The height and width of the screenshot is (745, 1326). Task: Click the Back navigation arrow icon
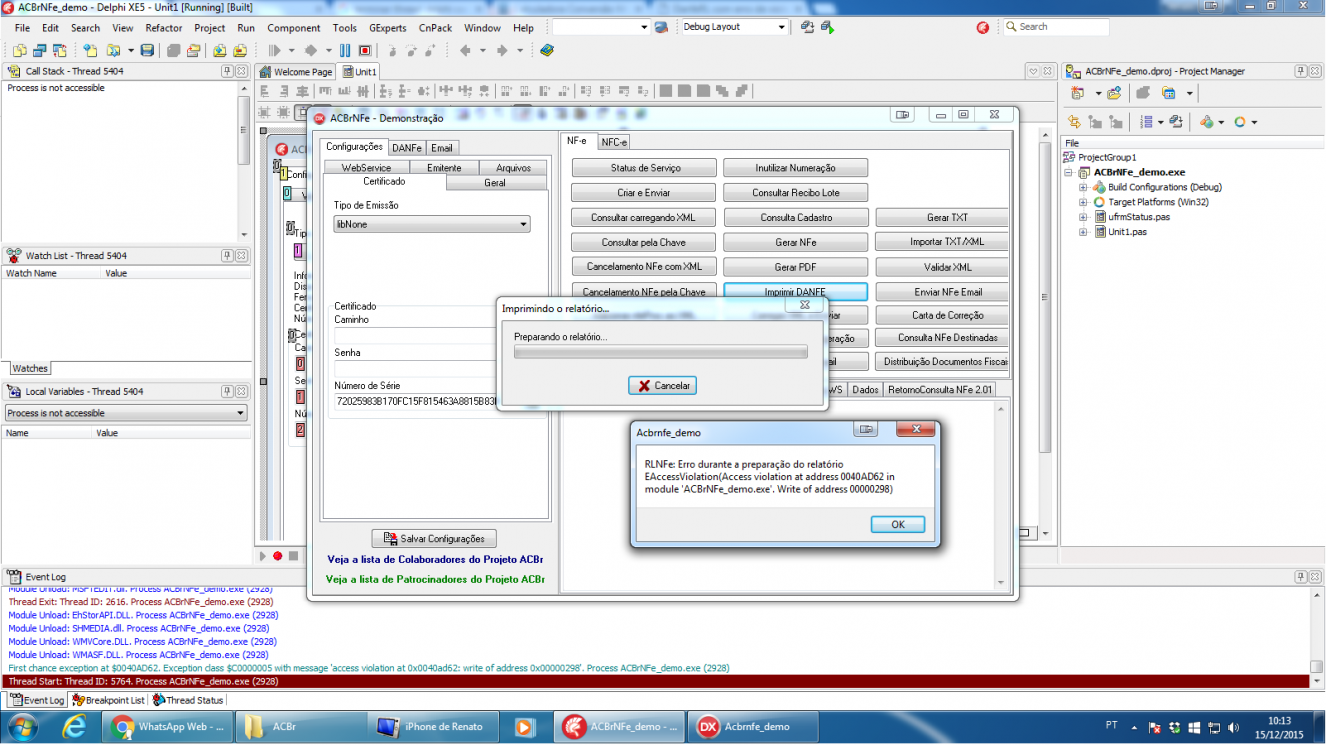click(465, 50)
